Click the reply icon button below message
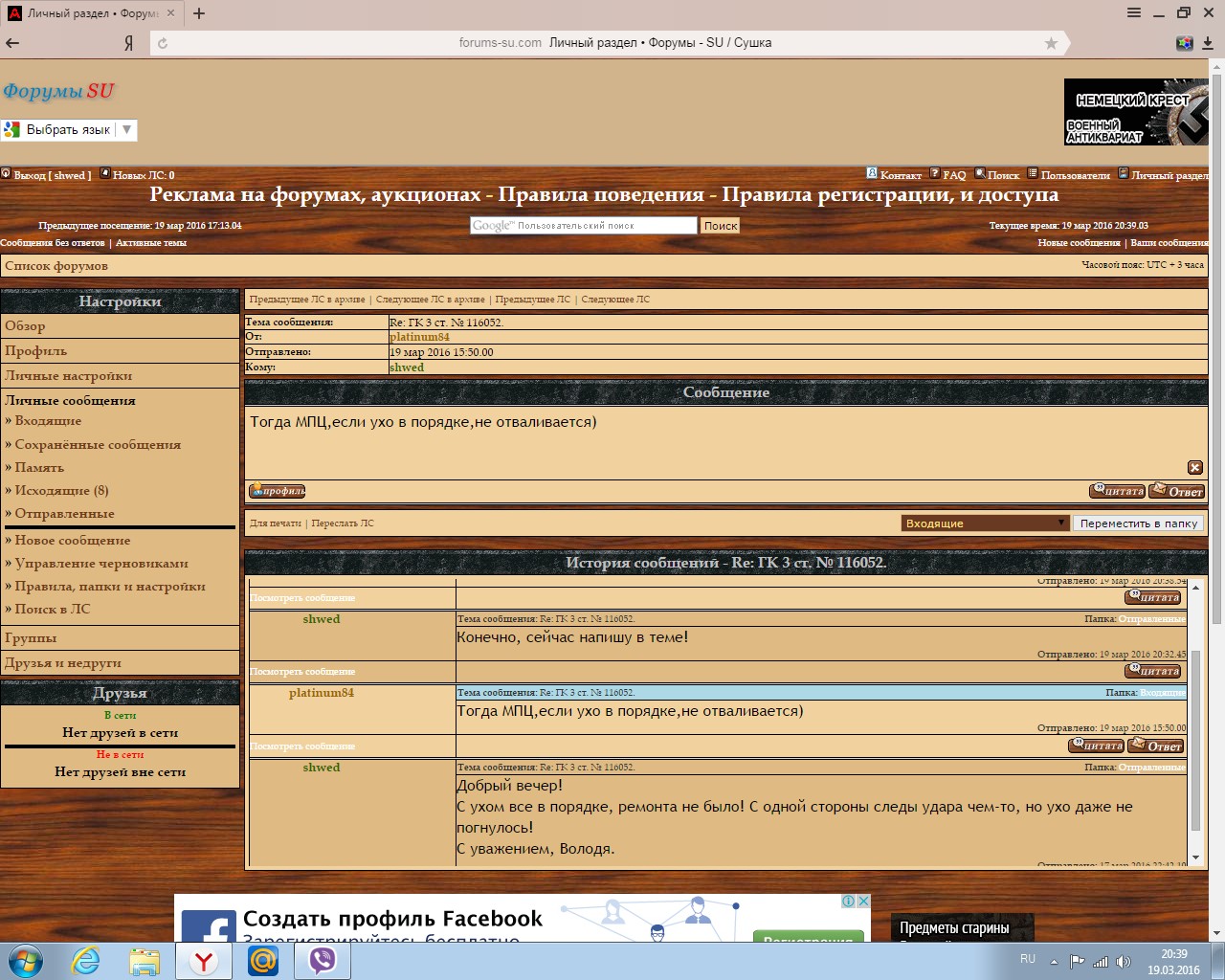Image resolution: width=1225 pixels, height=980 pixels. click(1176, 491)
